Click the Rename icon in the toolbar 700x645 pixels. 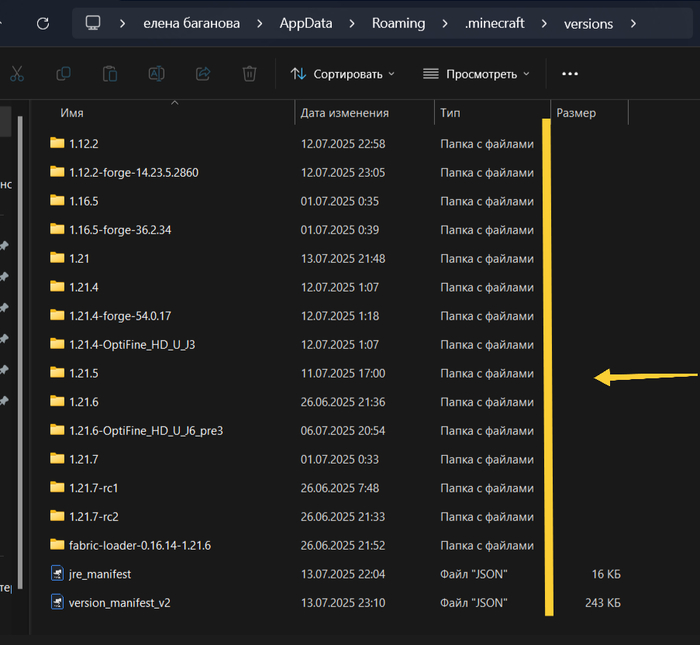pos(156,73)
